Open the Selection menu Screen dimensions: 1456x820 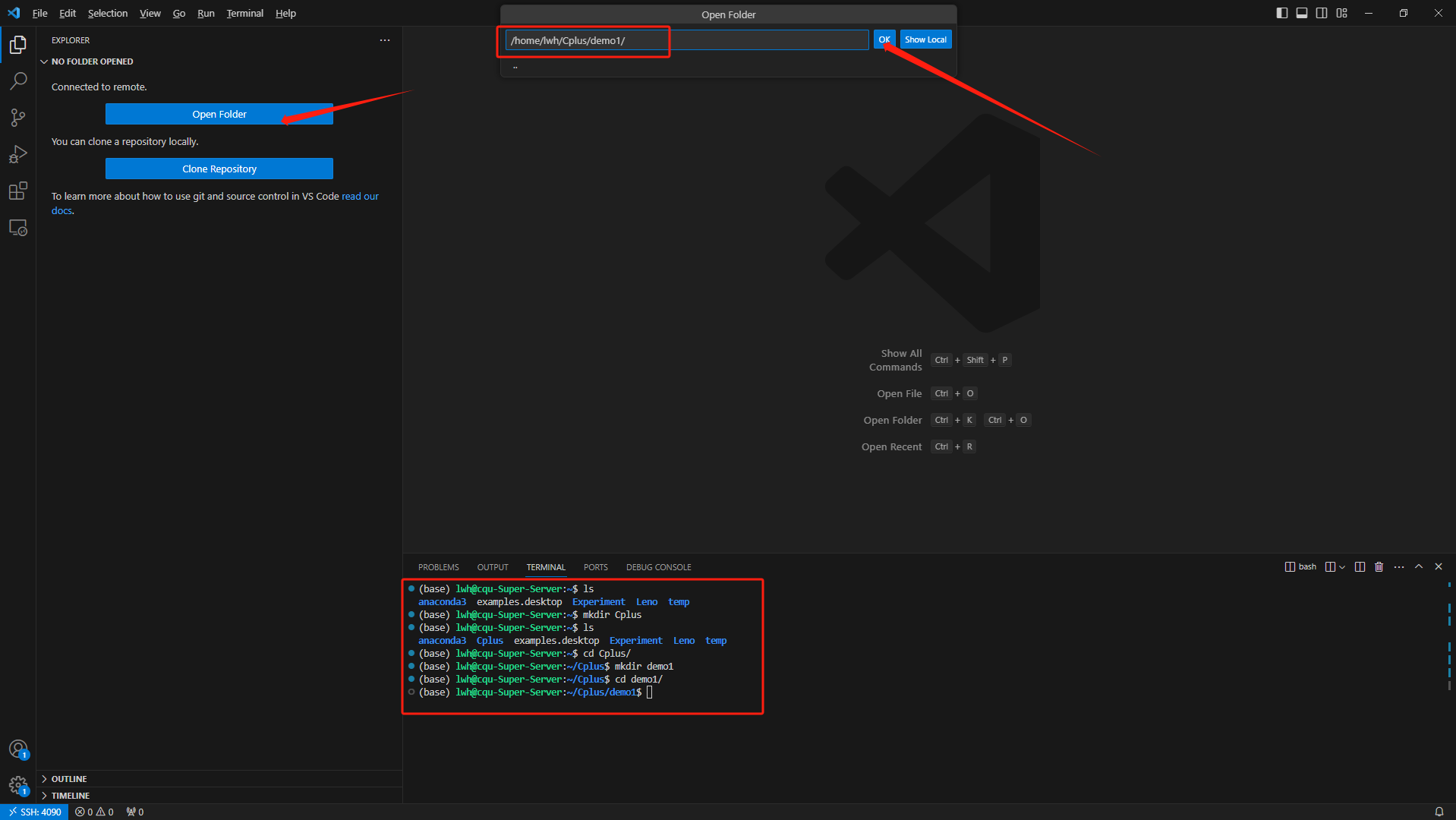pyautogui.click(x=108, y=13)
